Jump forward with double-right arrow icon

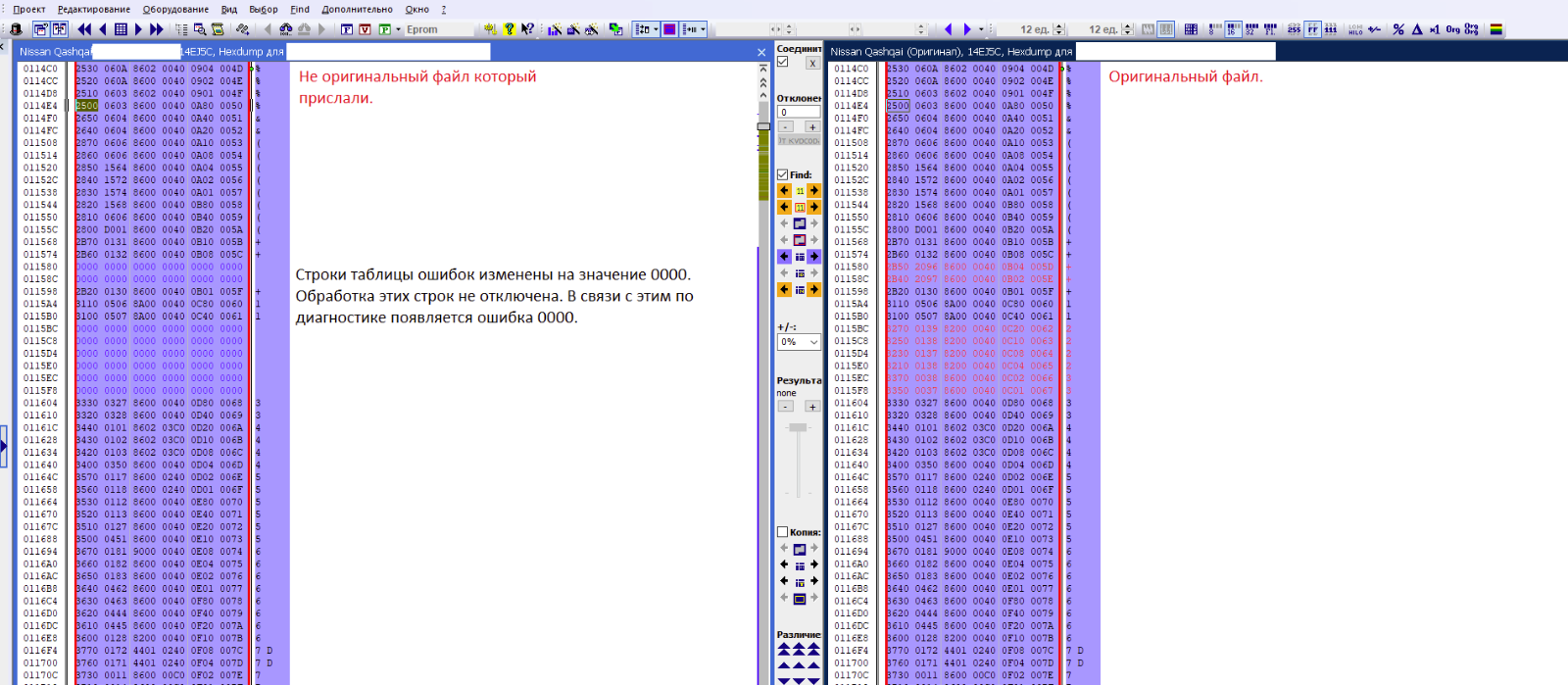(156, 29)
